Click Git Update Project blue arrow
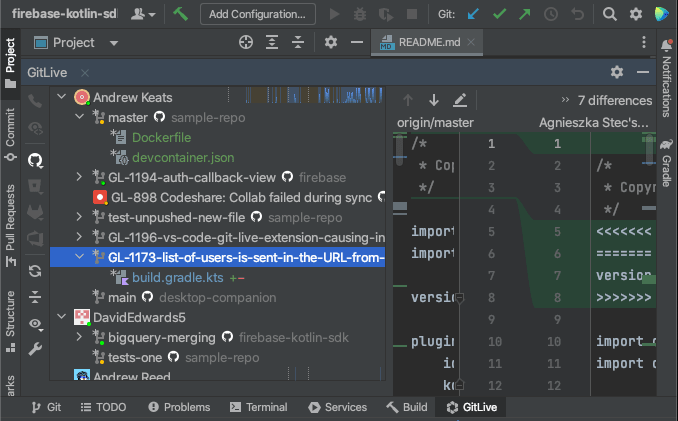Image resolution: width=678 pixels, height=421 pixels. 473,14
